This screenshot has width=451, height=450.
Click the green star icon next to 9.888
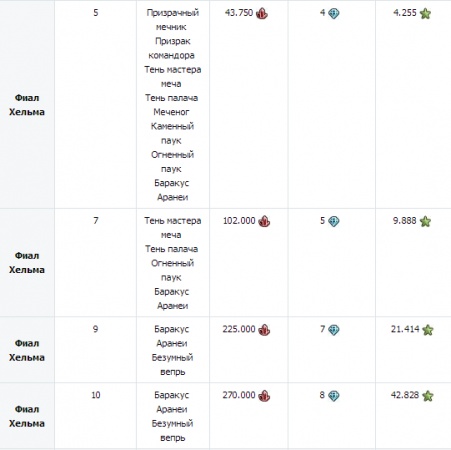coord(425,221)
